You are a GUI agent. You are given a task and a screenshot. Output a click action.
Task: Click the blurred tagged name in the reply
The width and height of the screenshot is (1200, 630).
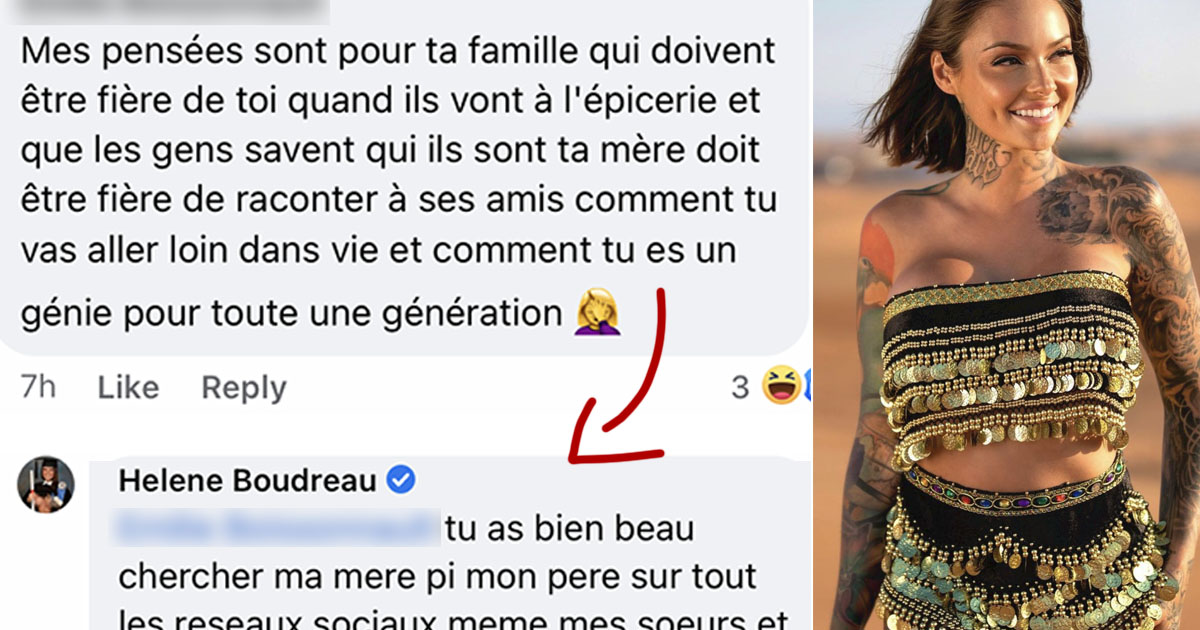click(279, 528)
